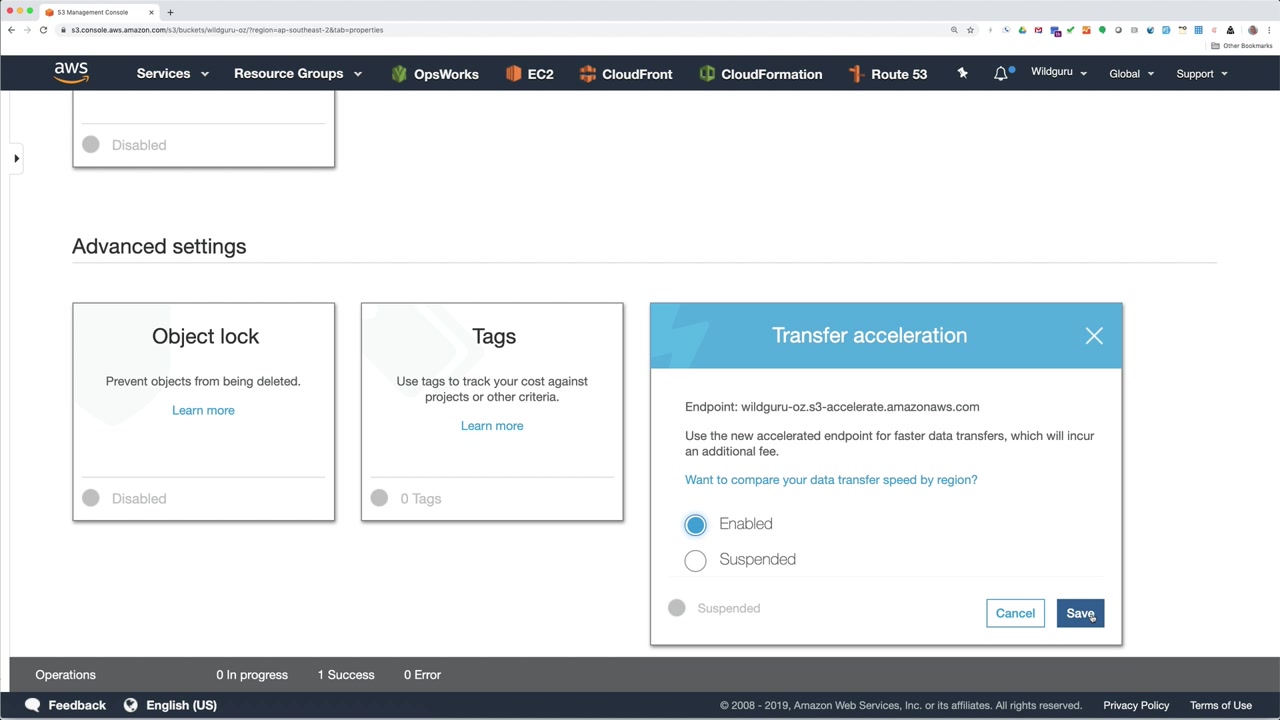Open the Support dropdown
This screenshot has width=1280, height=720.
1202,73
